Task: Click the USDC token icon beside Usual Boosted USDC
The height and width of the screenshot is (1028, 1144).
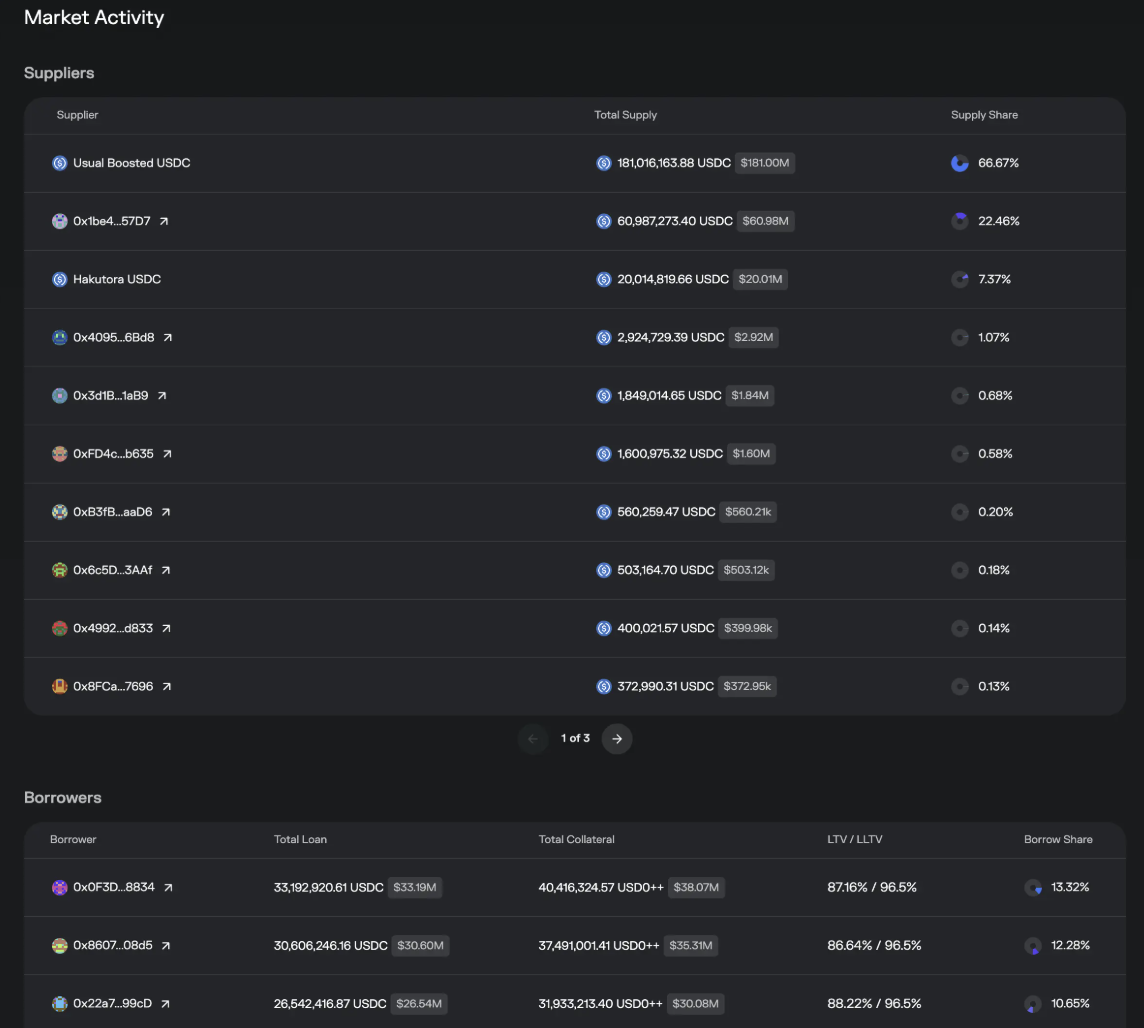Action: 60,163
